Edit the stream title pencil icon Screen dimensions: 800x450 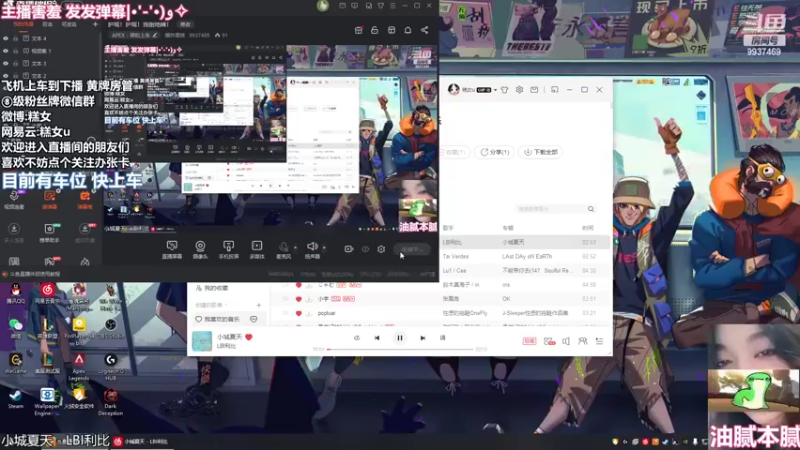[155, 35]
